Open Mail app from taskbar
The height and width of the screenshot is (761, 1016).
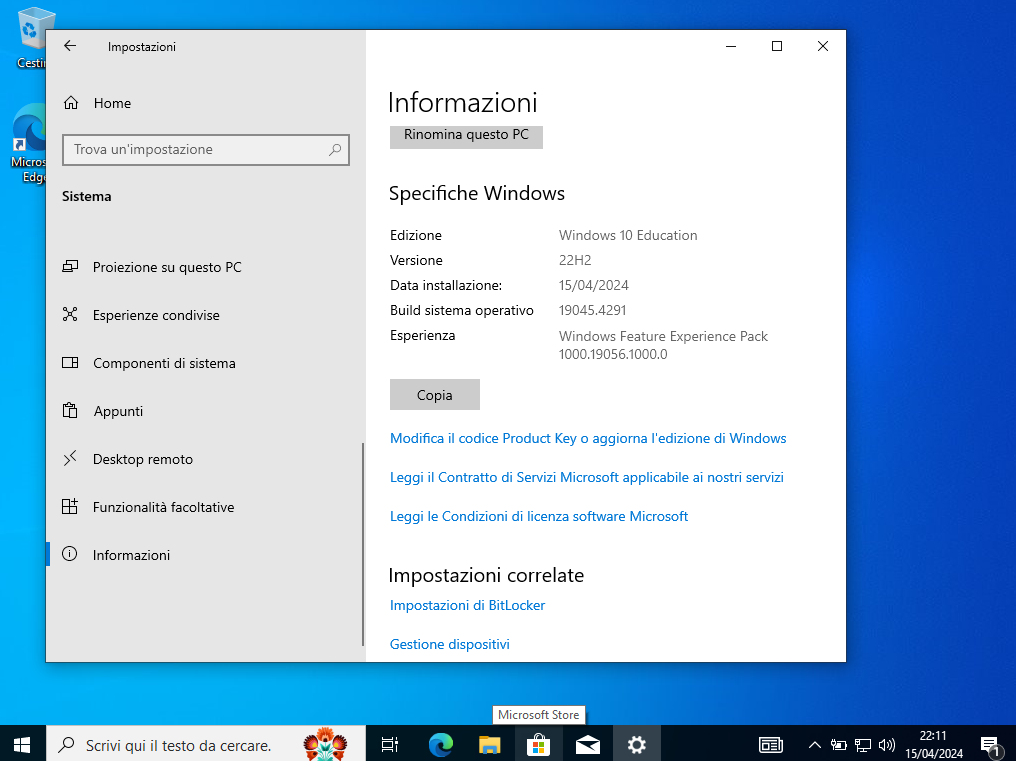coord(588,745)
